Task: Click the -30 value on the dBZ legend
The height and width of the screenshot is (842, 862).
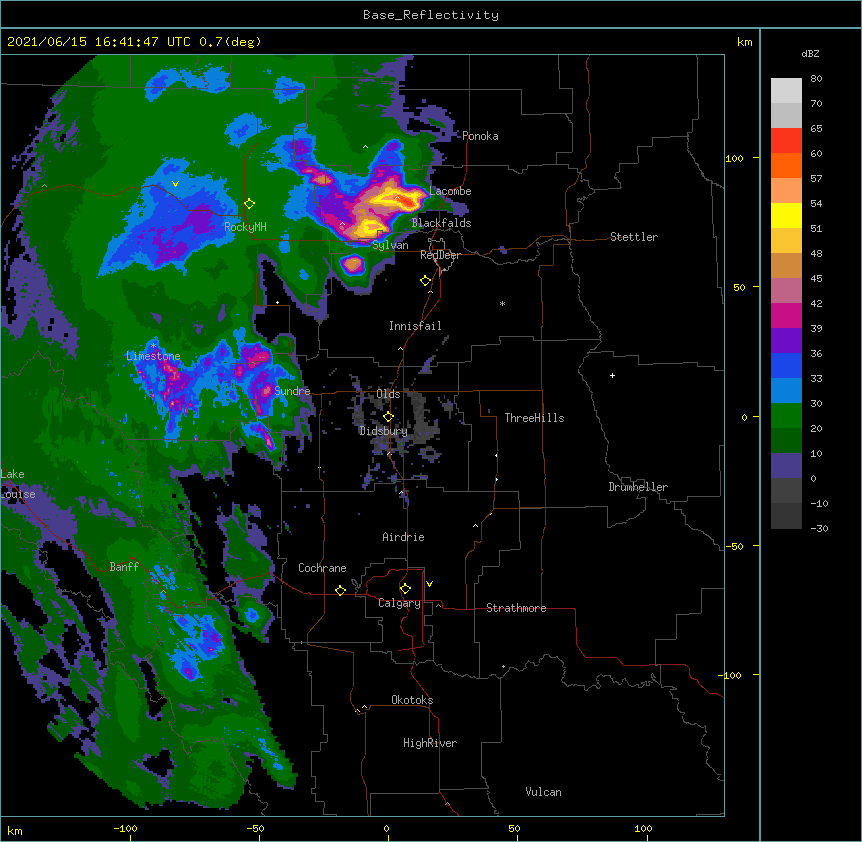Action: [x=819, y=528]
